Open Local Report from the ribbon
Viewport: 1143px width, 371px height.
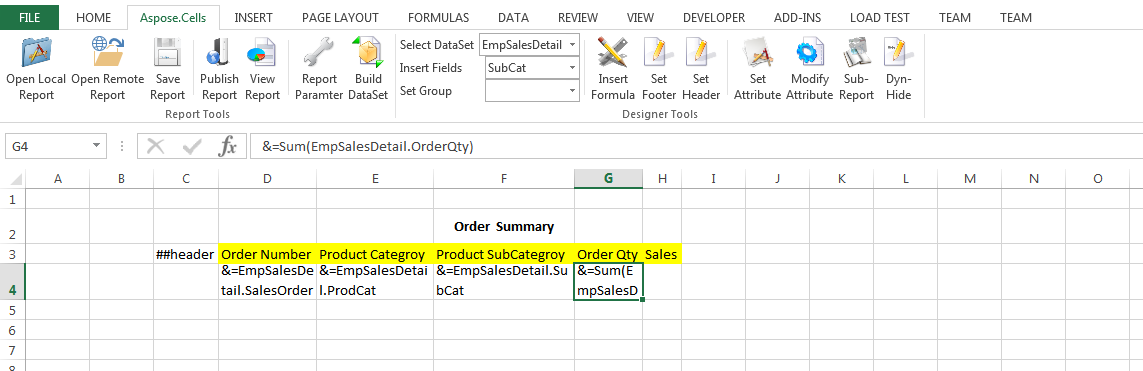pyautogui.click(x=36, y=69)
